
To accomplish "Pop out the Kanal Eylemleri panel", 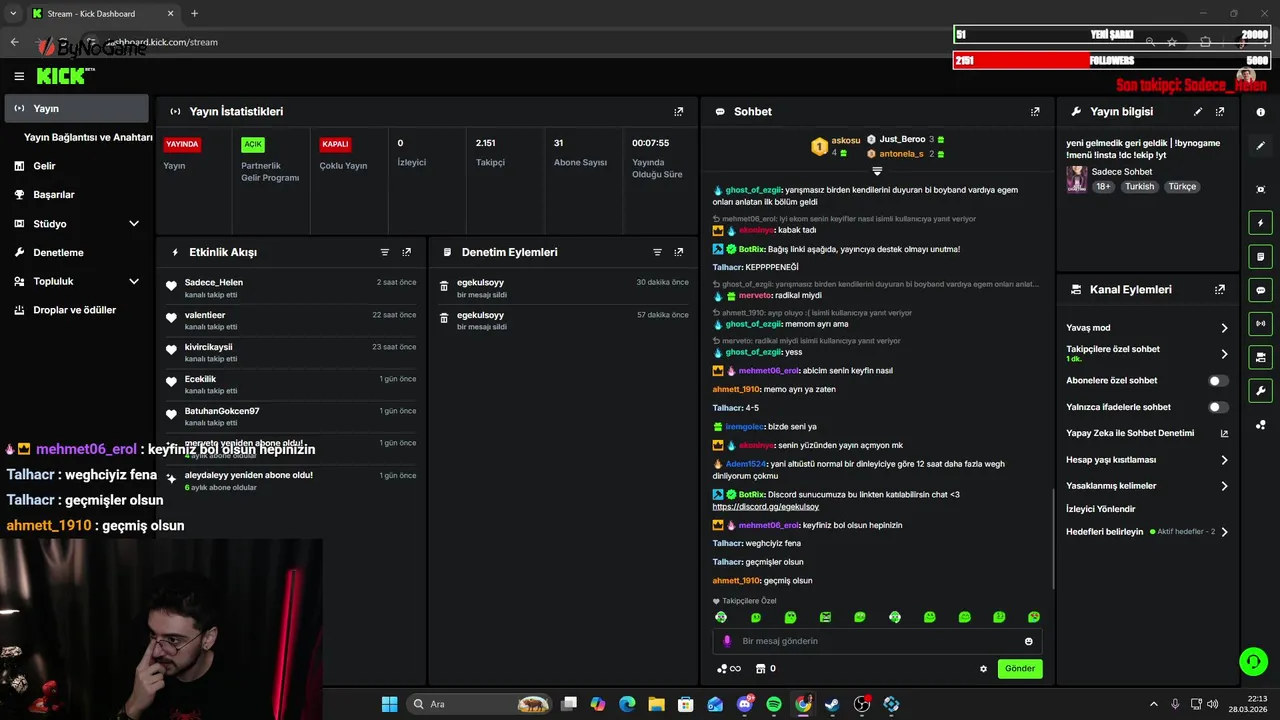I will point(1220,290).
